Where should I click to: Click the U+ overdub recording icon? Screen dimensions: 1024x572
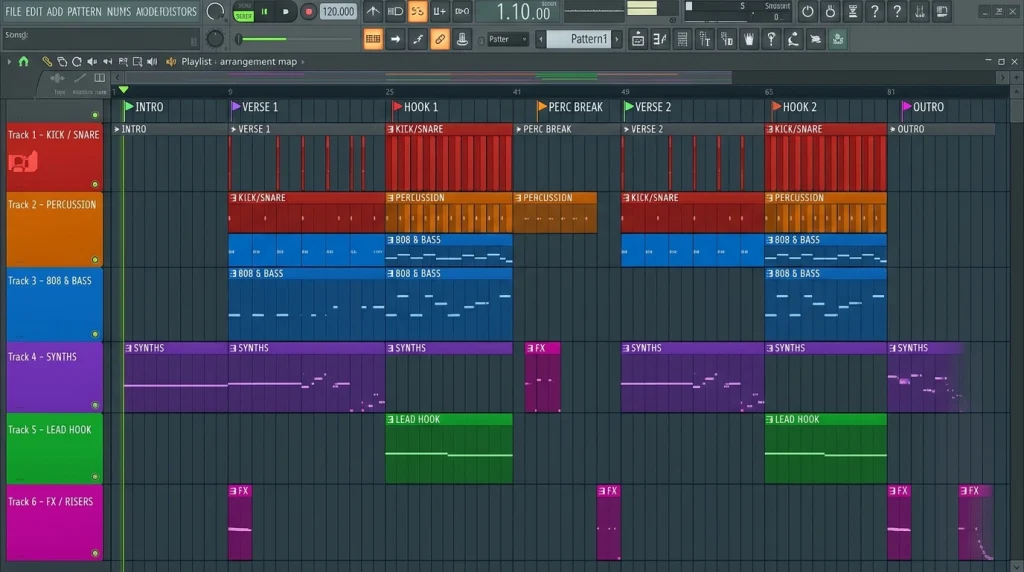[x=440, y=11]
